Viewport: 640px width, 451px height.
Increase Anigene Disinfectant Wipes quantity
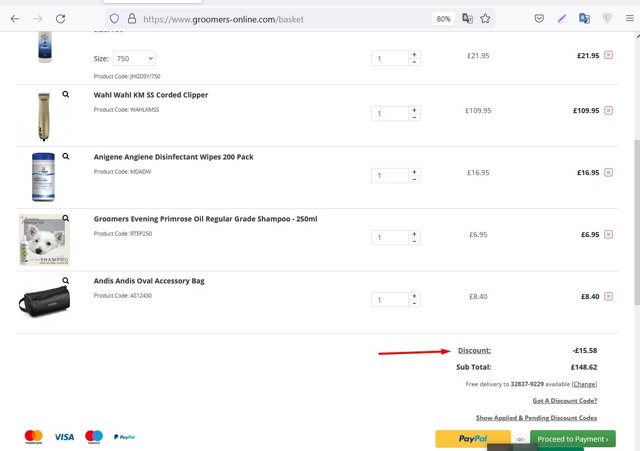(414, 172)
